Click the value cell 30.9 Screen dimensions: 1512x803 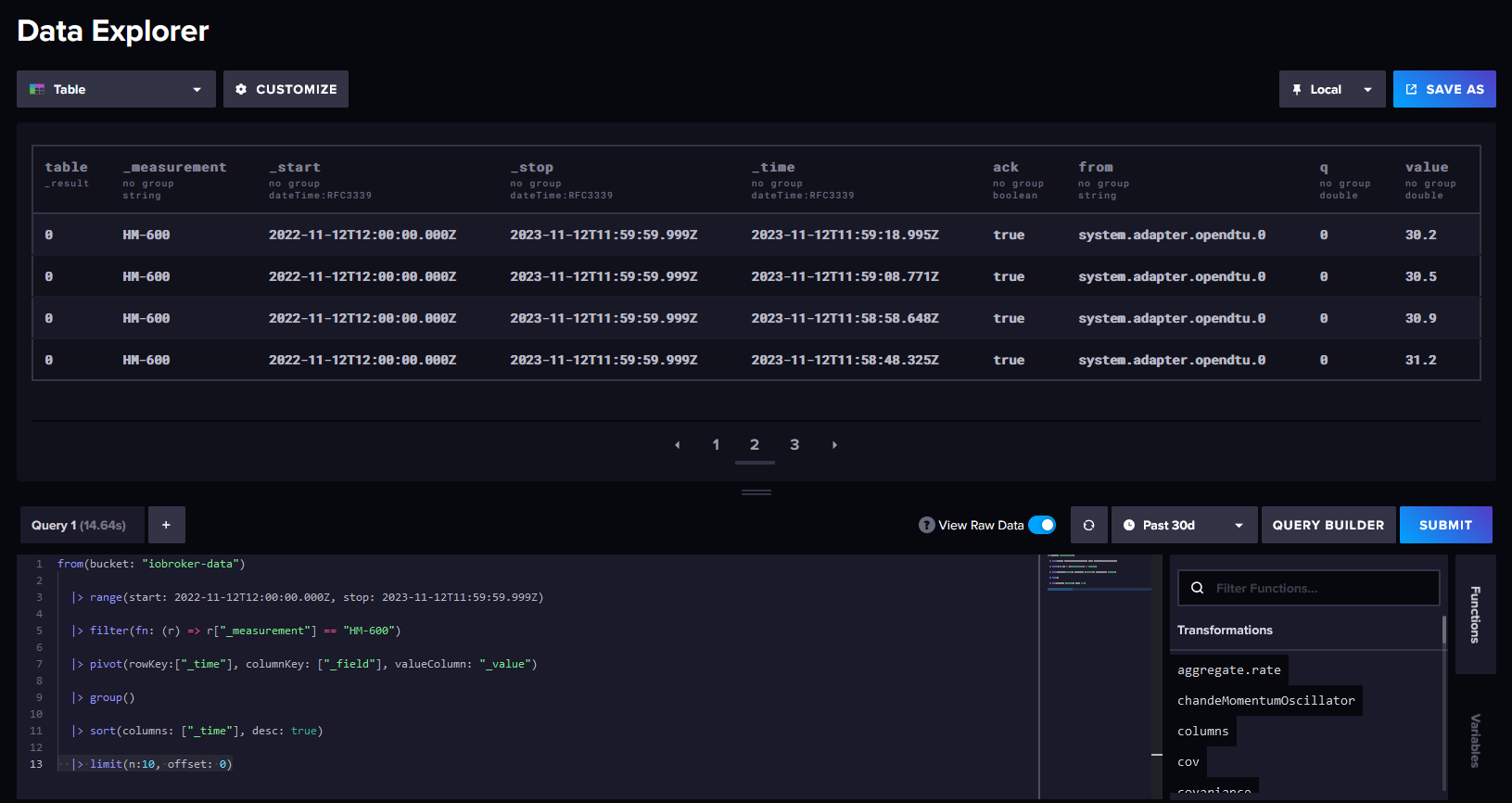click(x=1420, y=318)
